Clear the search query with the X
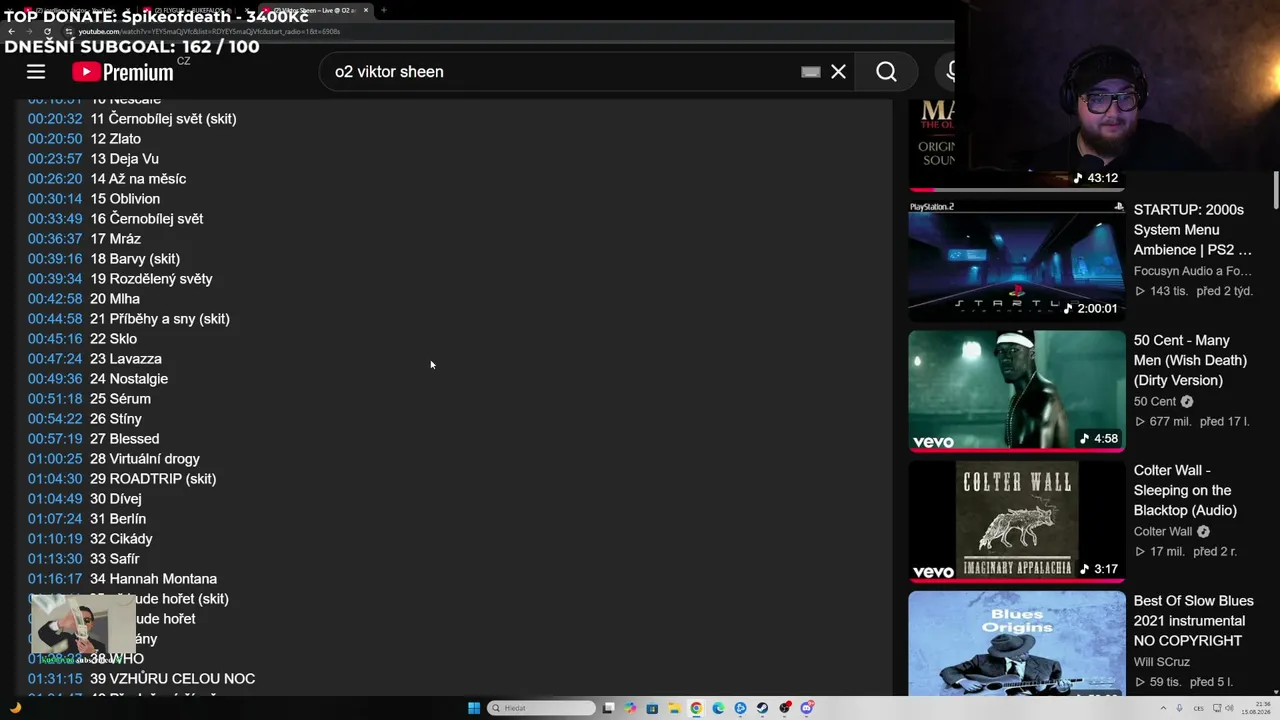 [838, 71]
